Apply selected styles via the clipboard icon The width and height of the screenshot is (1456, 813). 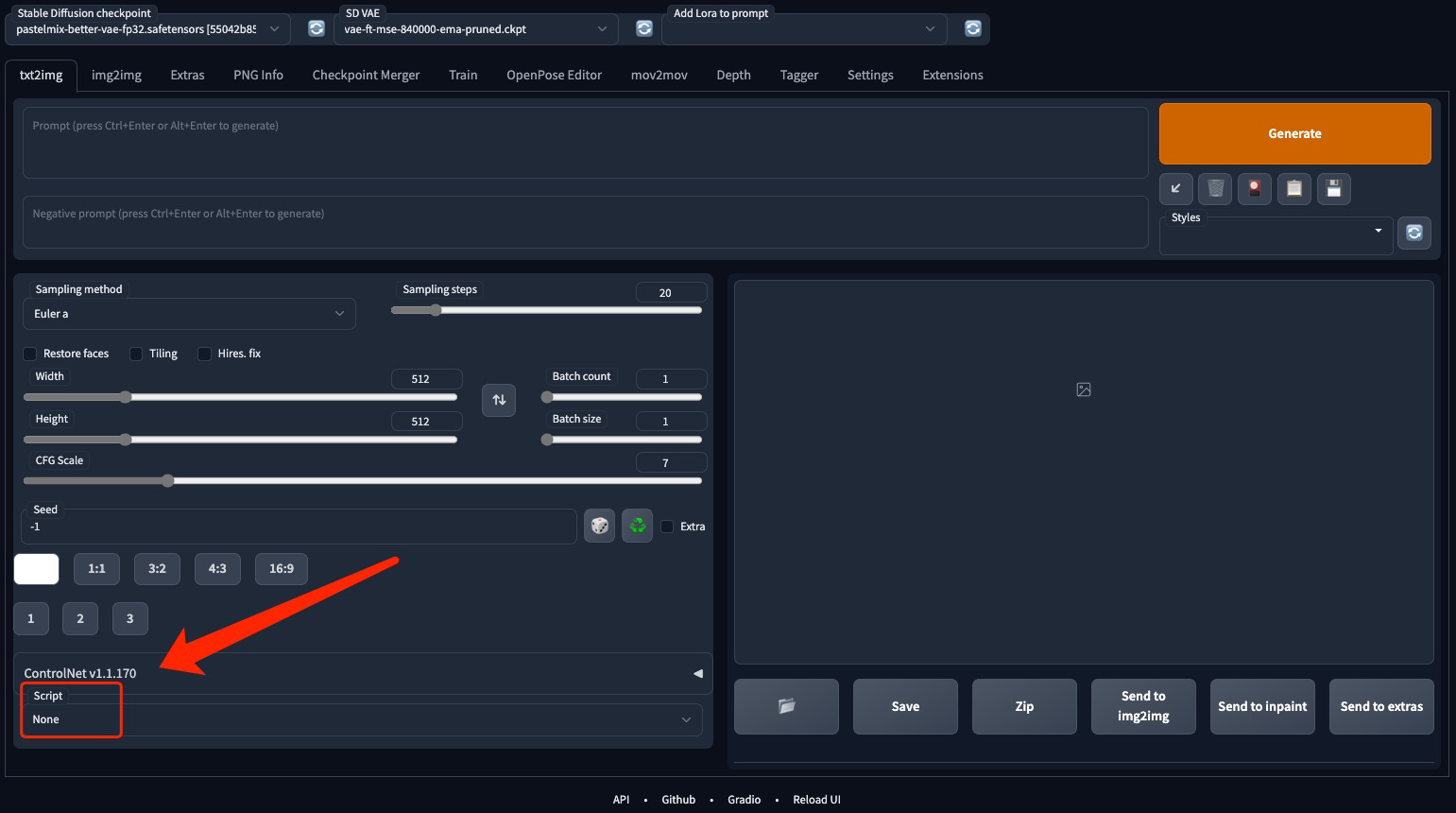tap(1294, 188)
